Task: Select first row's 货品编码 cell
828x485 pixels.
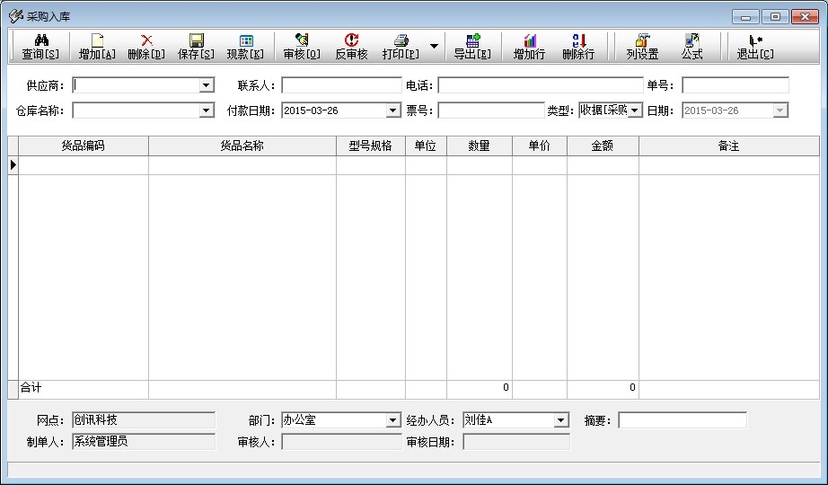Action: 83,165
